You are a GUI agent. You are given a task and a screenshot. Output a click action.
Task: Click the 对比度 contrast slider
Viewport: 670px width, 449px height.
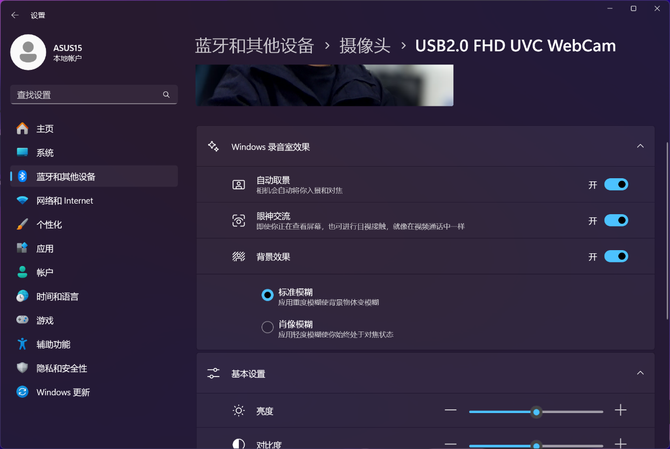point(536,446)
